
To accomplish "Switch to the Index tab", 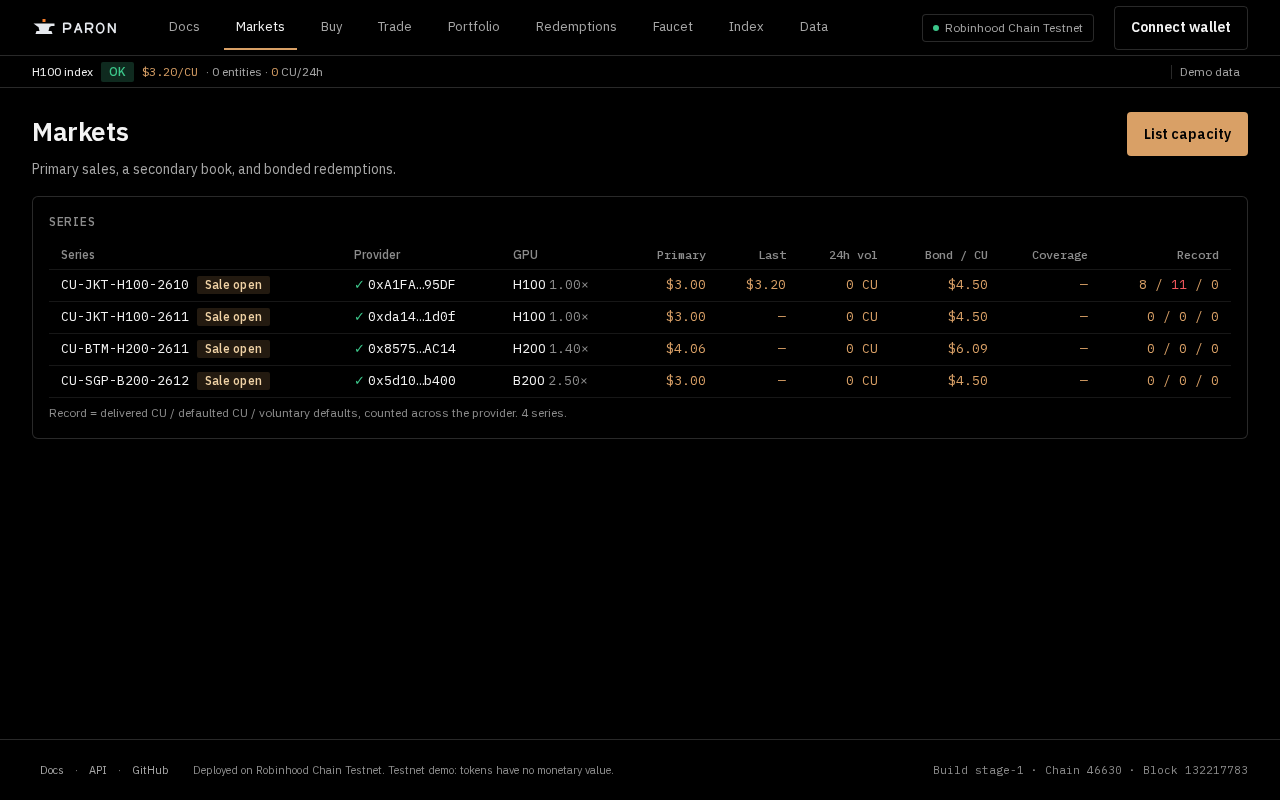I will point(746,27).
